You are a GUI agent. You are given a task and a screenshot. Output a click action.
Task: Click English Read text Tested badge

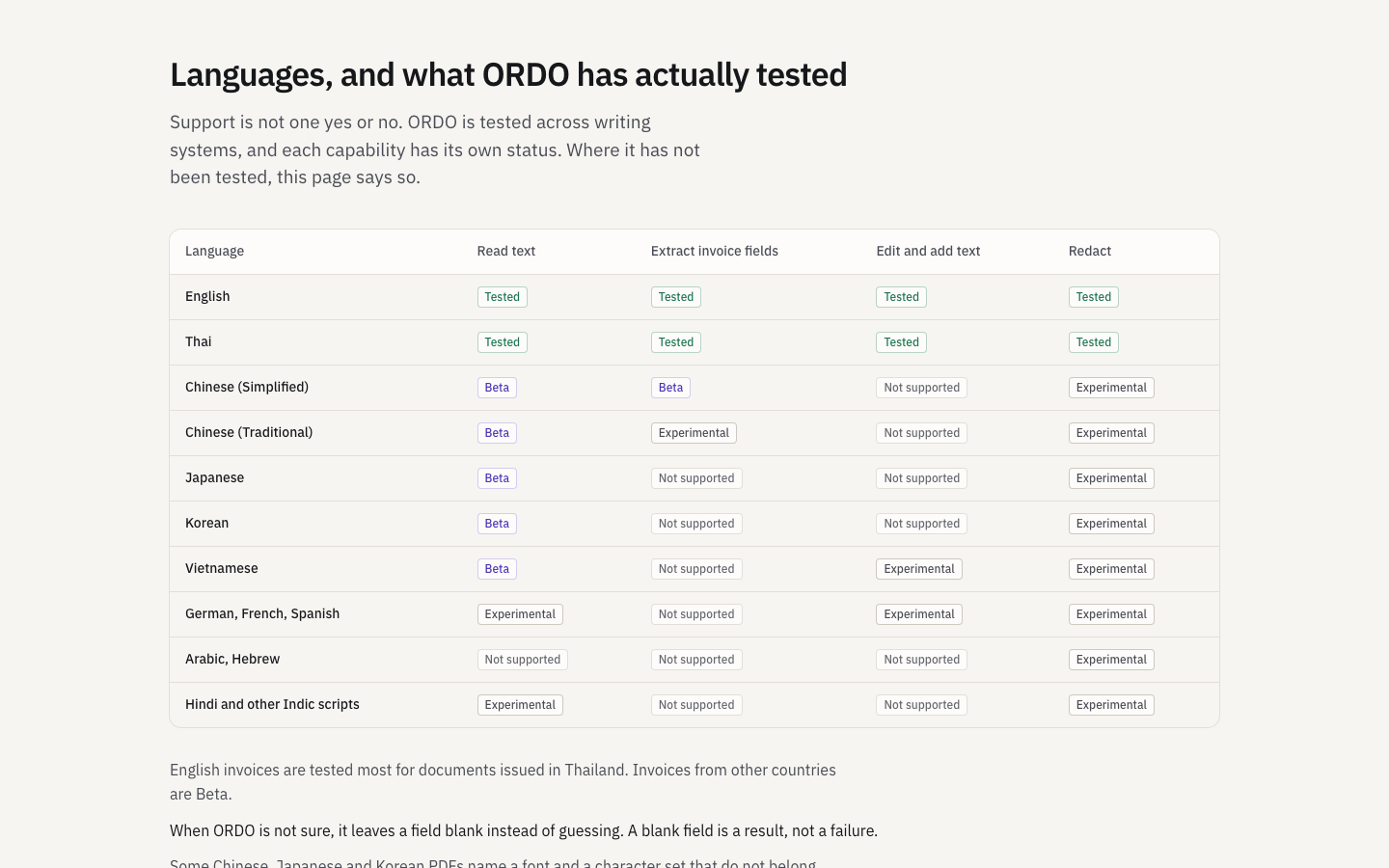pyautogui.click(x=503, y=297)
